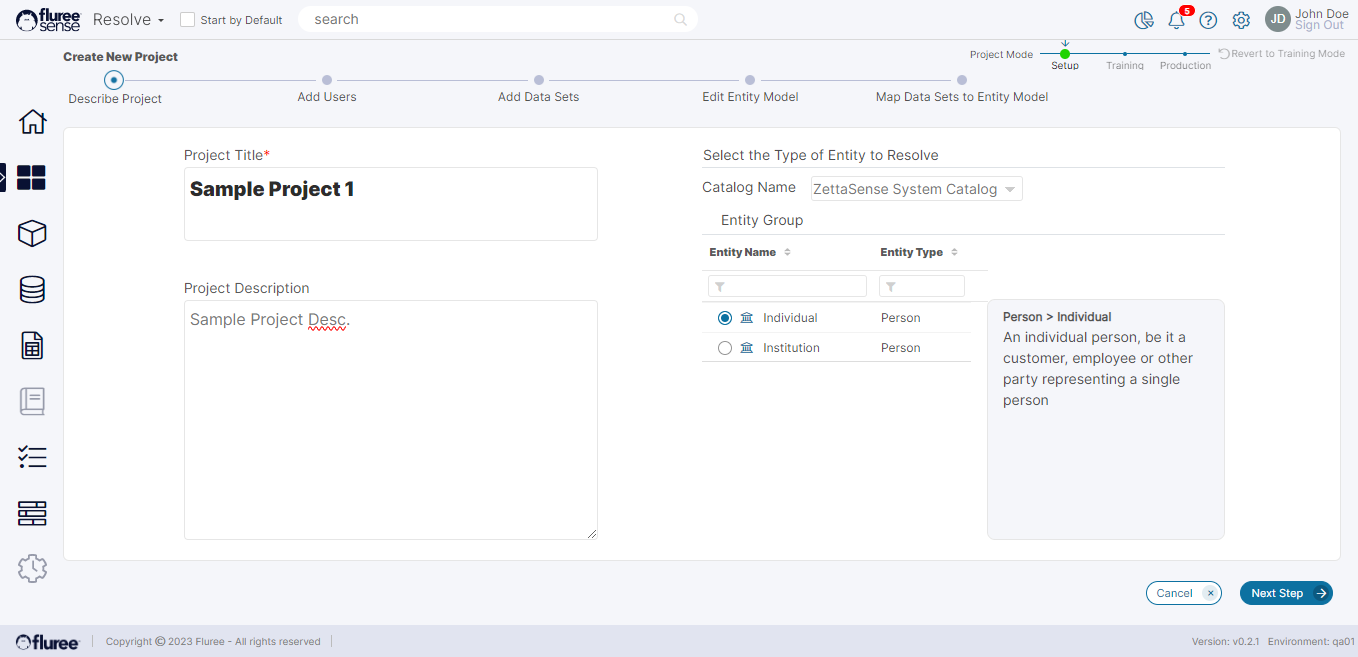Click the checklist icon in sidebar
1358x657 pixels.
coord(32,457)
